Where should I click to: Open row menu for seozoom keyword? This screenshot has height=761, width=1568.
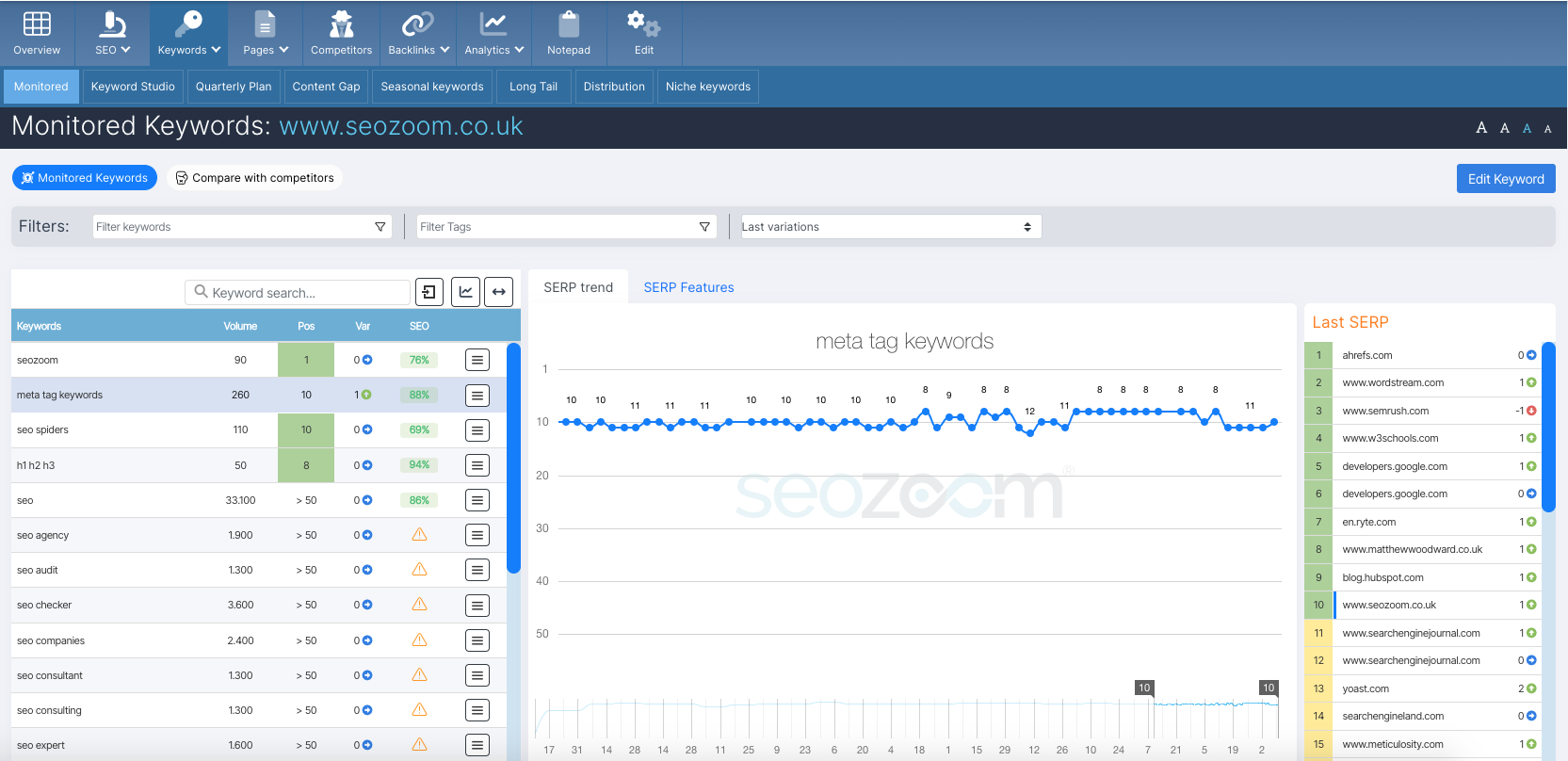(x=477, y=360)
